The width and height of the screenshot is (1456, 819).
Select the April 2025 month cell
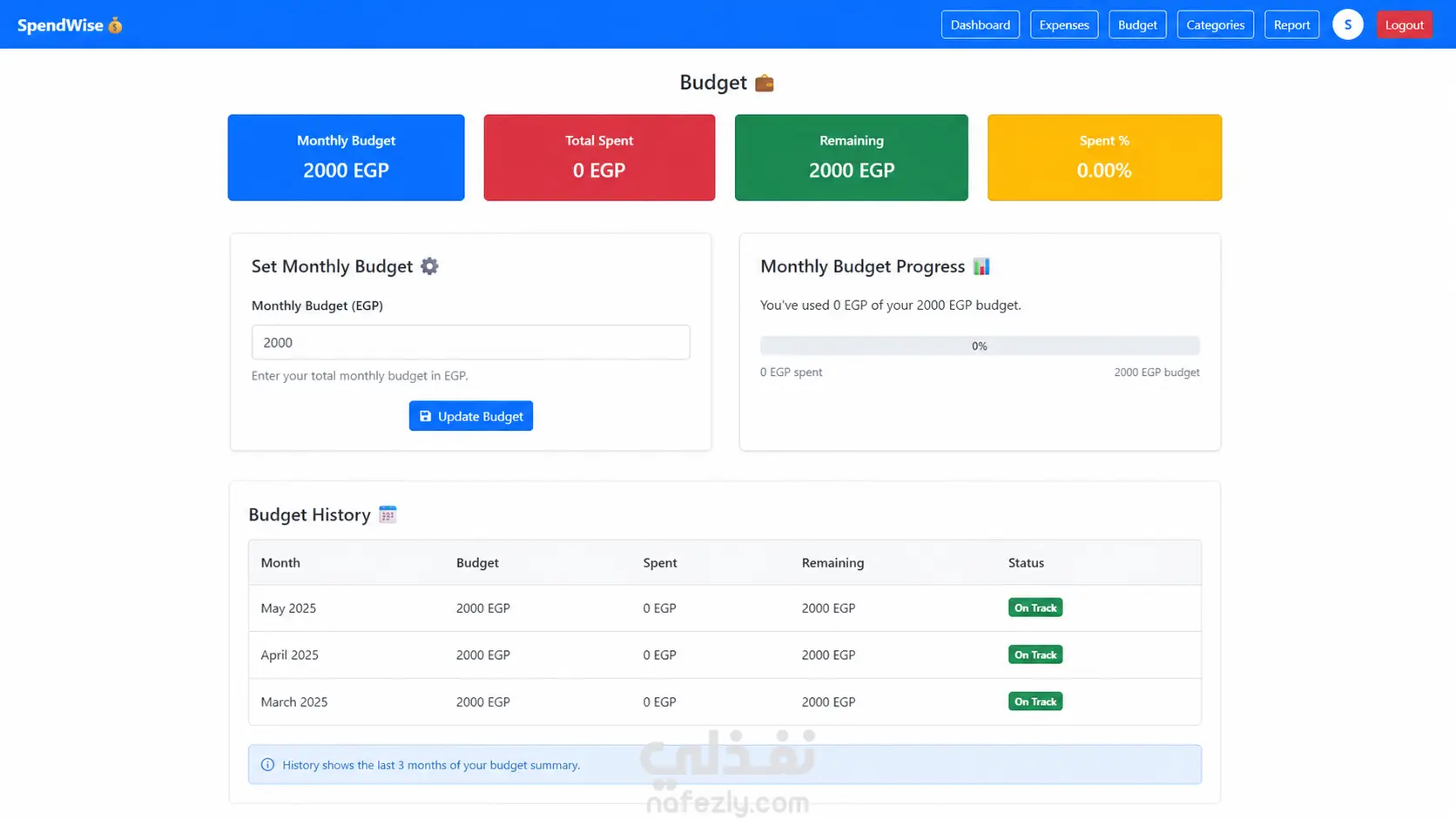(289, 655)
